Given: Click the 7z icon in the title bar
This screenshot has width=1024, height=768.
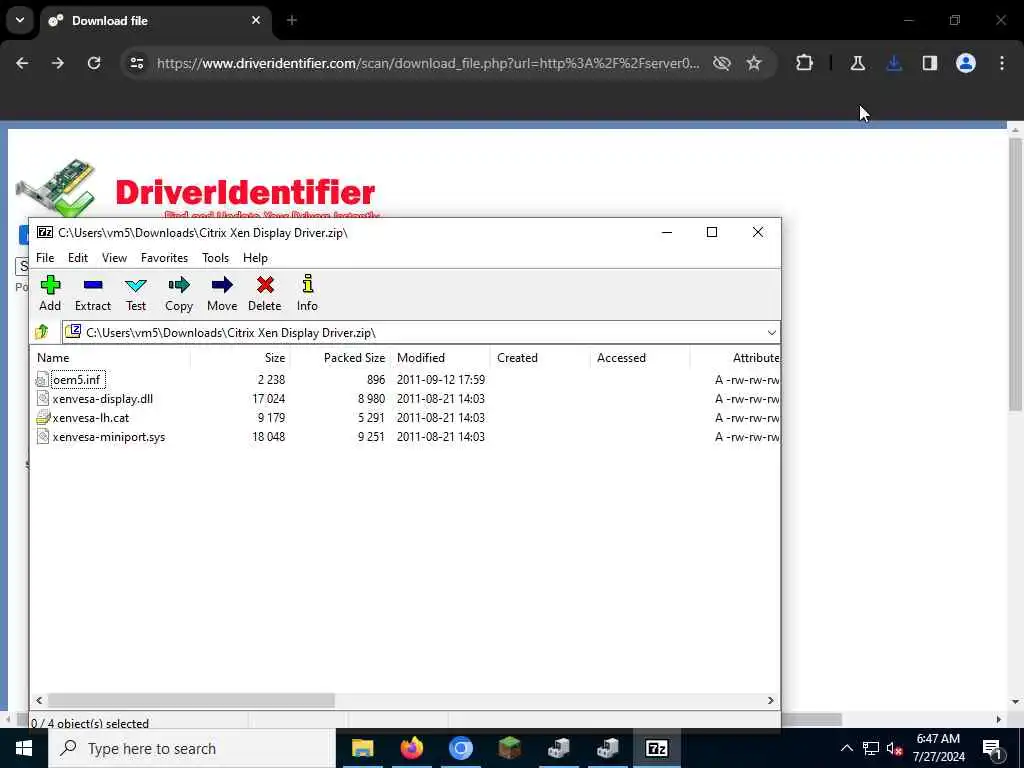Looking at the screenshot, I should pyautogui.click(x=44, y=232).
